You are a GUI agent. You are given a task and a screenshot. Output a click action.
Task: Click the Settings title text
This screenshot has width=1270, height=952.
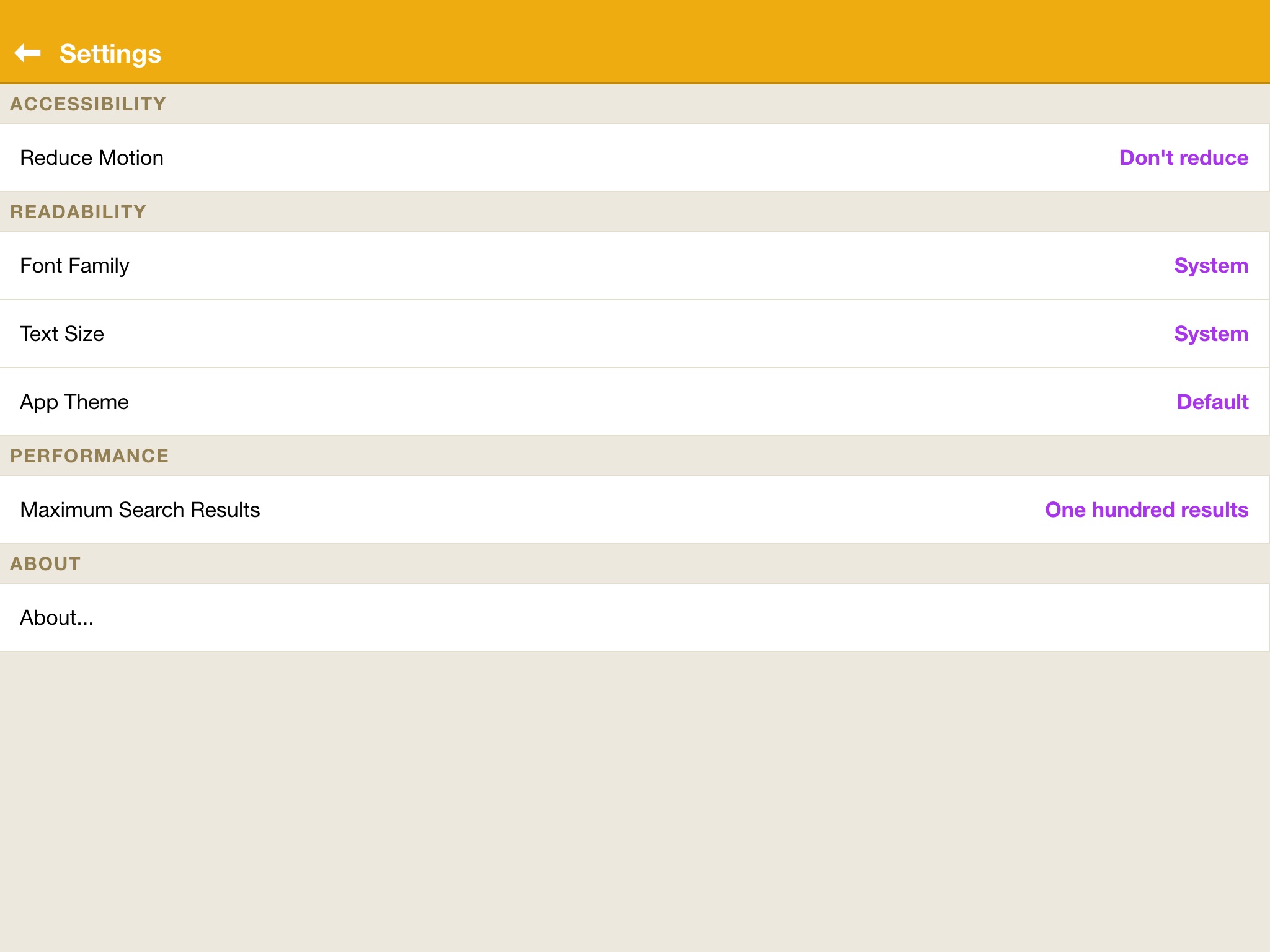(110, 54)
